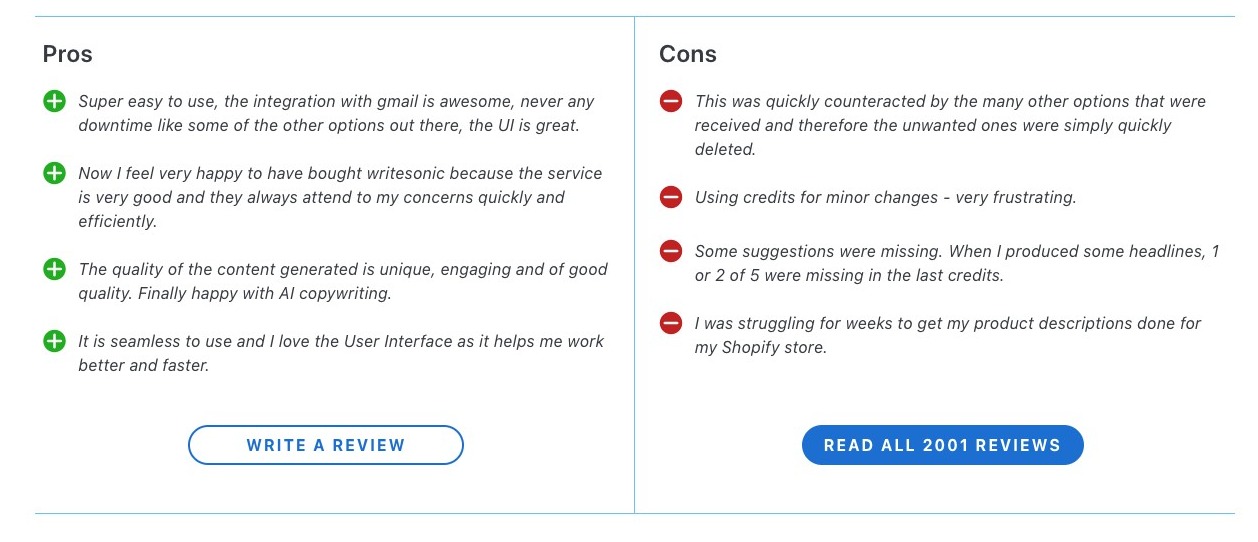Click the 'quality of the content generated' review text

[342, 281]
